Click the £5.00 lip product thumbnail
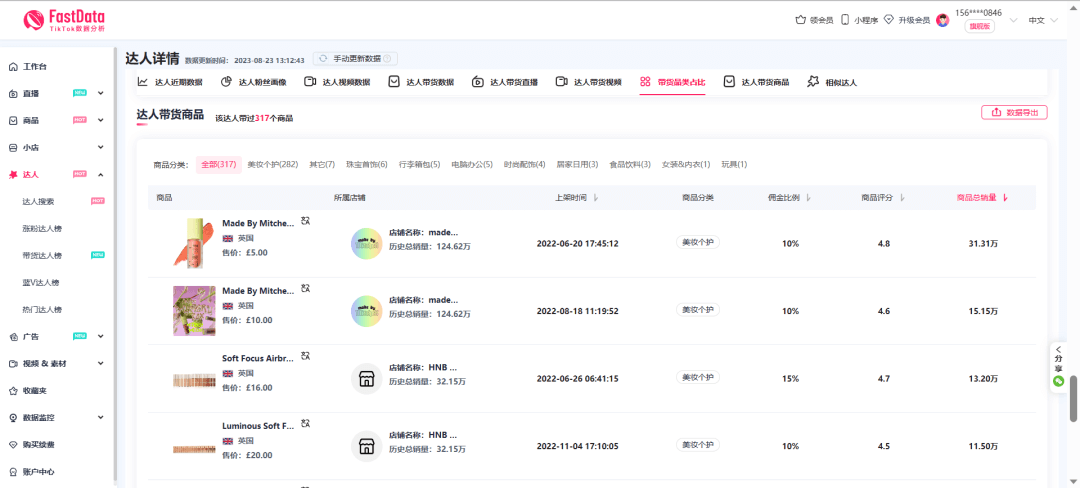Screen dimensions: 1080x488 pos(195,243)
